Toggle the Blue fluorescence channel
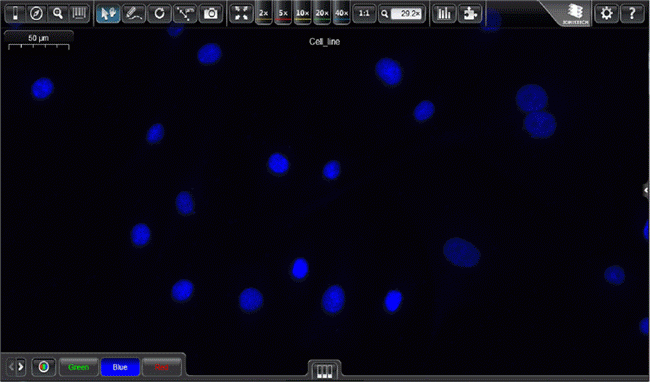650x382 pixels. tap(120, 367)
